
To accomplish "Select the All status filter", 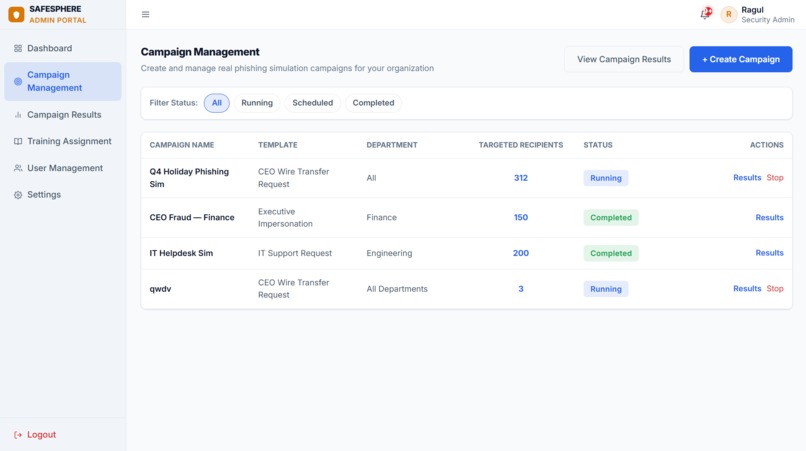I will click(216, 103).
